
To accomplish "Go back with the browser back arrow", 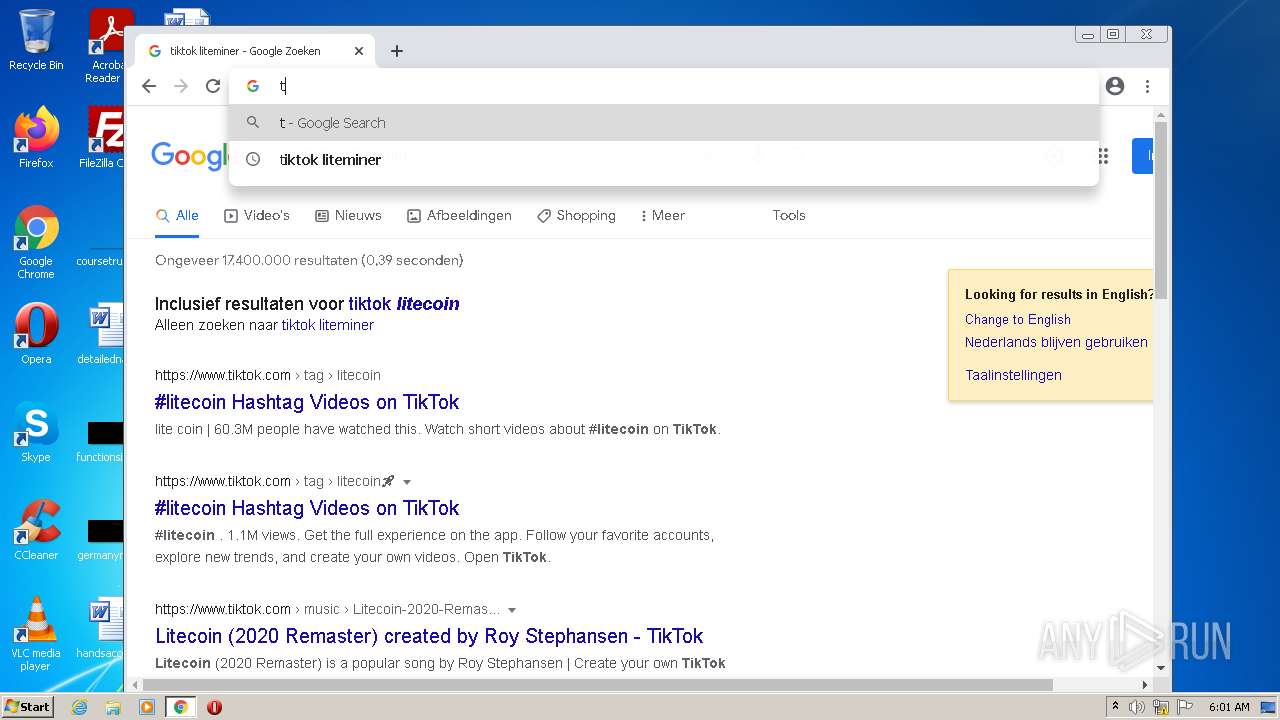I will [149, 86].
